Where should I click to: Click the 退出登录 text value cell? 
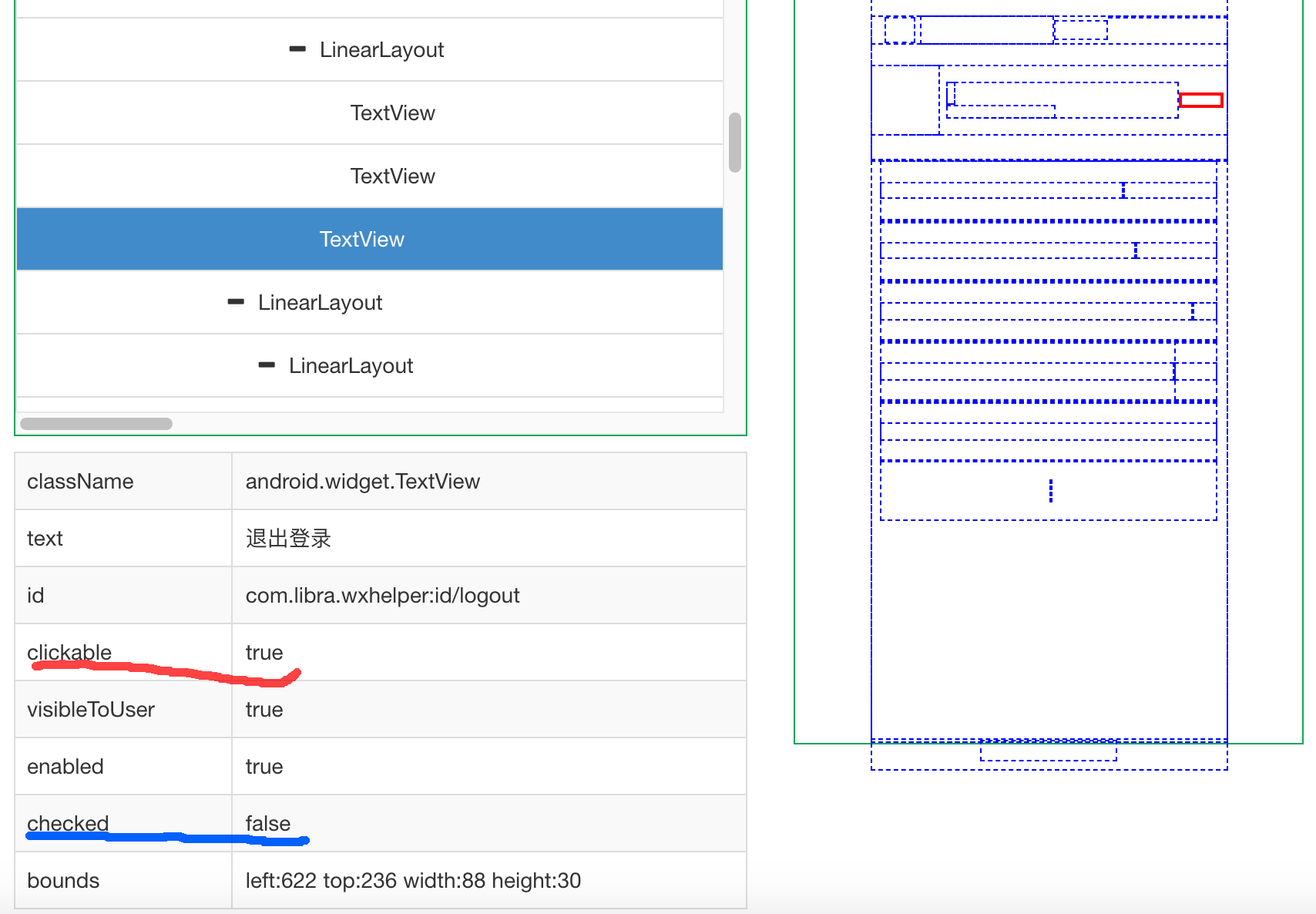click(288, 539)
